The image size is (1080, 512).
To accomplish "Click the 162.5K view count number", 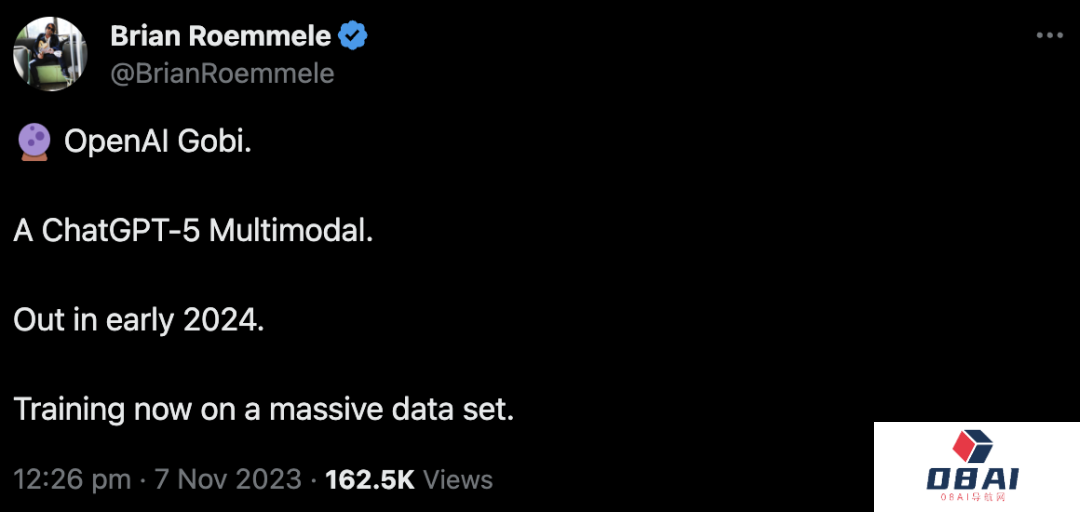I will (x=369, y=480).
